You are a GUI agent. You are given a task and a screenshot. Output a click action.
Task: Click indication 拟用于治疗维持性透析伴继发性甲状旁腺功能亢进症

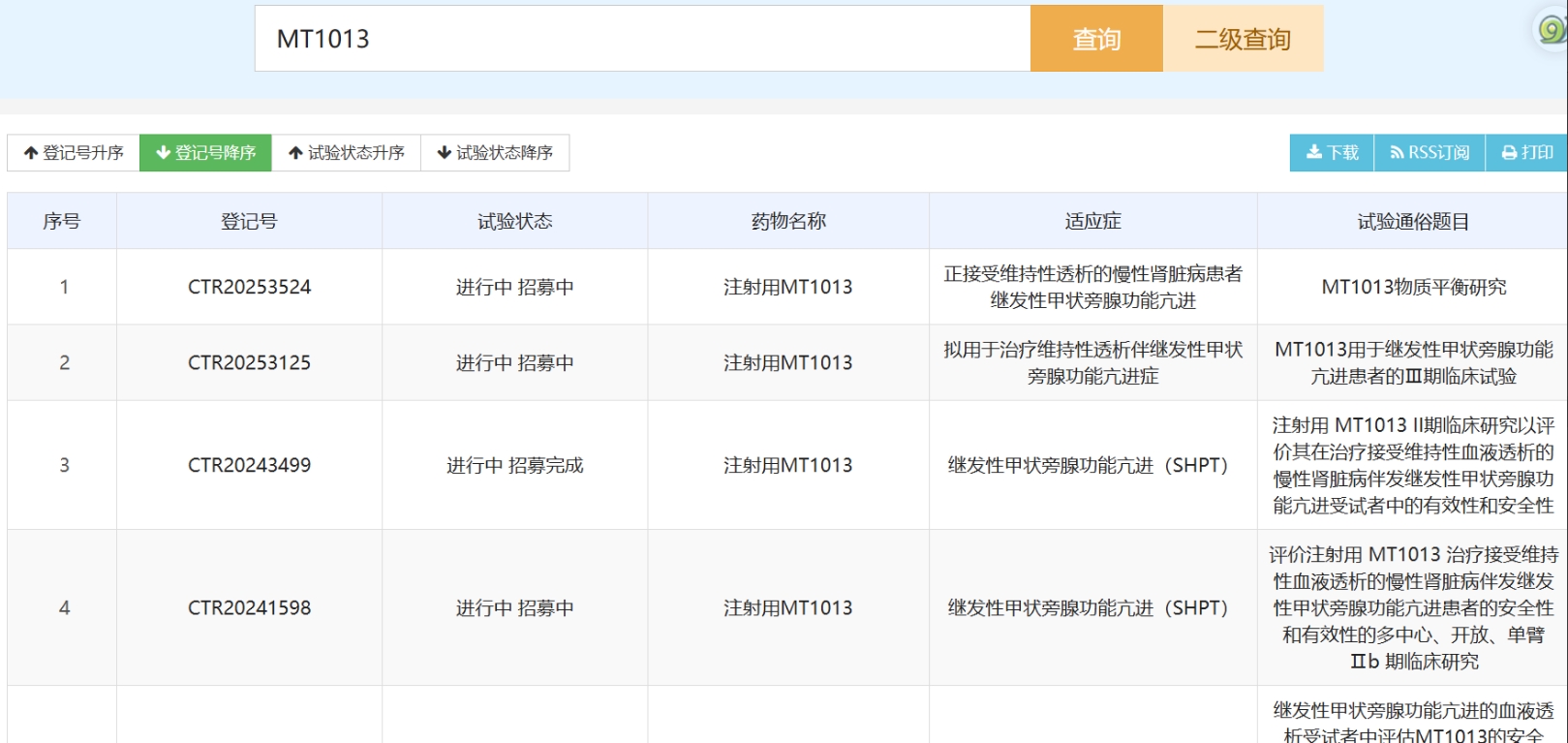(1093, 362)
